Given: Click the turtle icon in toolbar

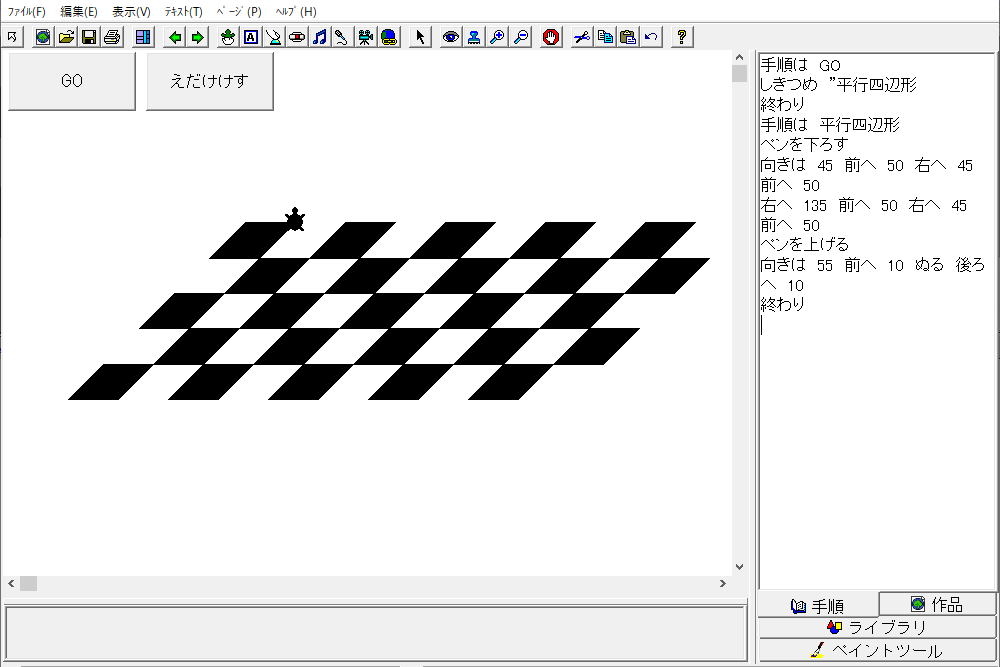Looking at the screenshot, I should pos(228,37).
